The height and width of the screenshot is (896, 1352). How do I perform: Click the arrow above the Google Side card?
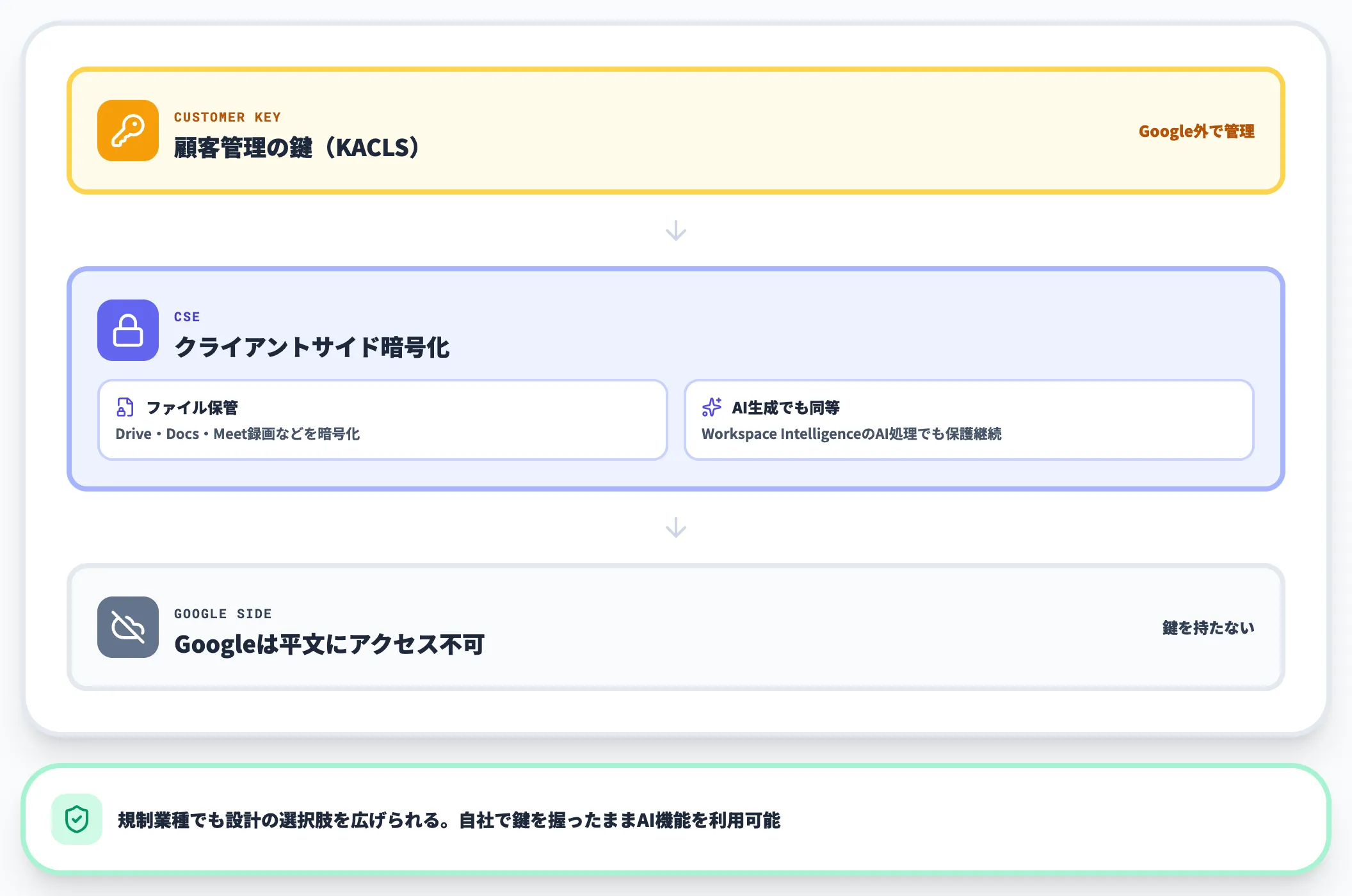click(676, 527)
